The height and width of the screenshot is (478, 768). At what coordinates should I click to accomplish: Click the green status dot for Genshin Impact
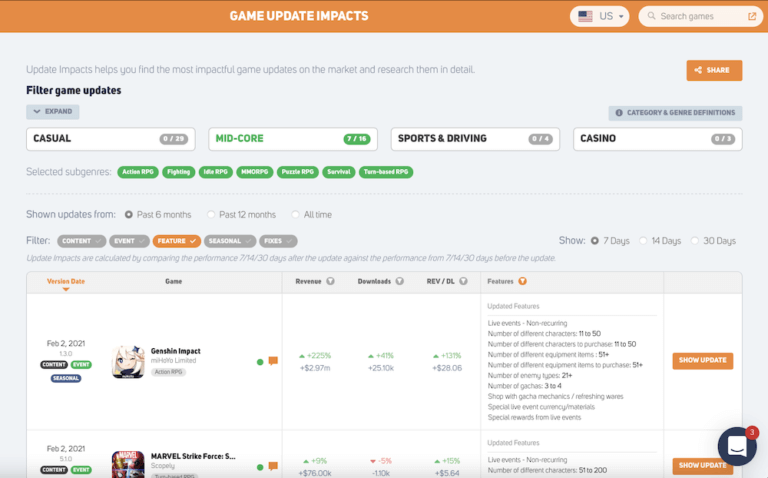pyautogui.click(x=260, y=362)
